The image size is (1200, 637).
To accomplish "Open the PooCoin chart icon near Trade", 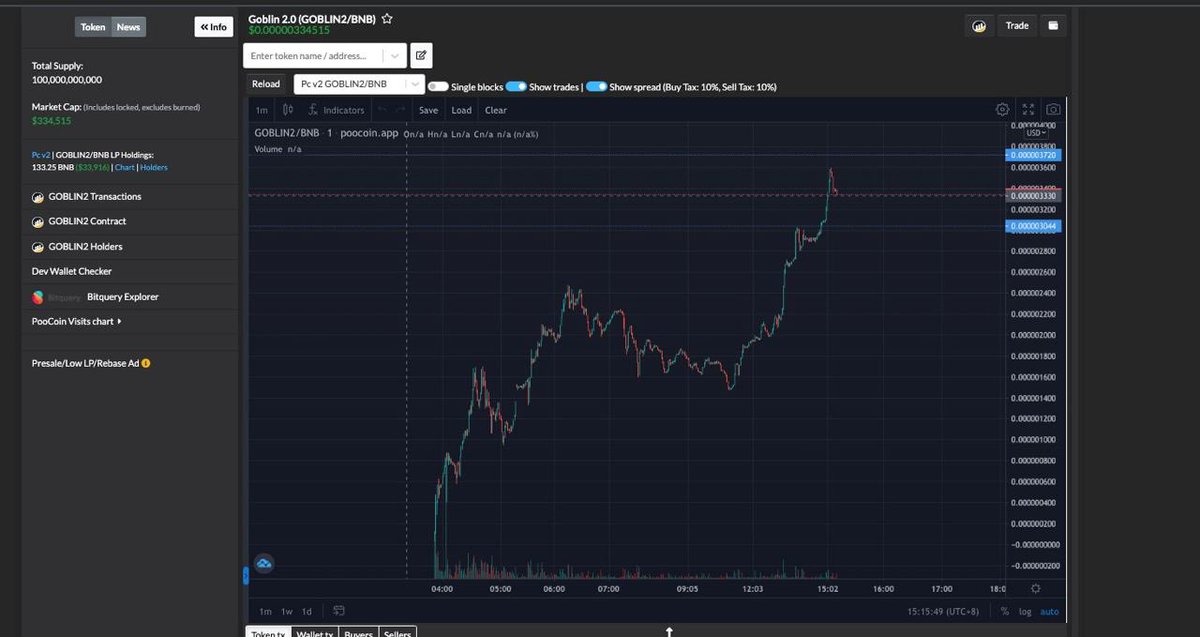I will (x=980, y=26).
